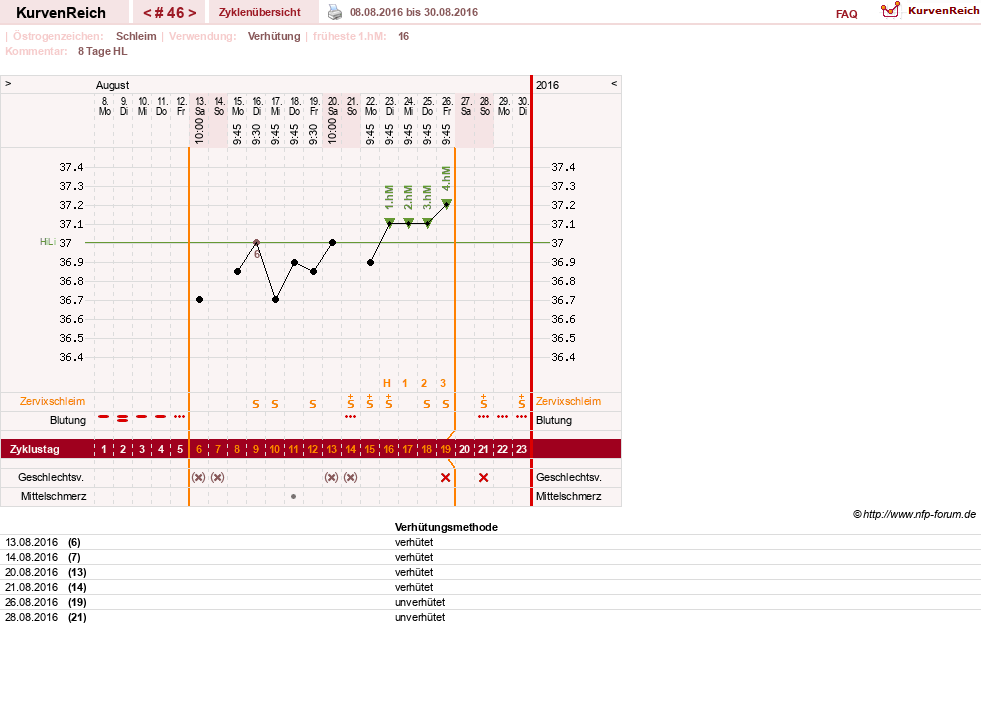The image size is (981, 706).
Task: Click the spotting dots on cycle day 22
Action: [x=502, y=416]
